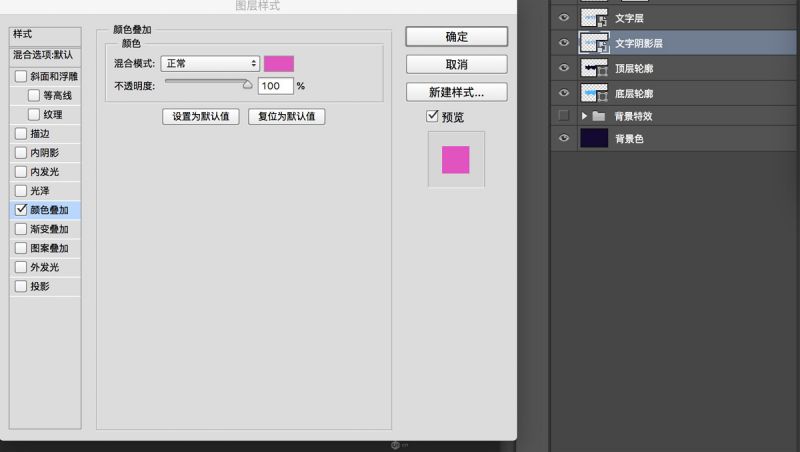The image size is (800, 452).
Task: Uncheck the 颜色叠加 style checkbox
Action: (x=21, y=210)
